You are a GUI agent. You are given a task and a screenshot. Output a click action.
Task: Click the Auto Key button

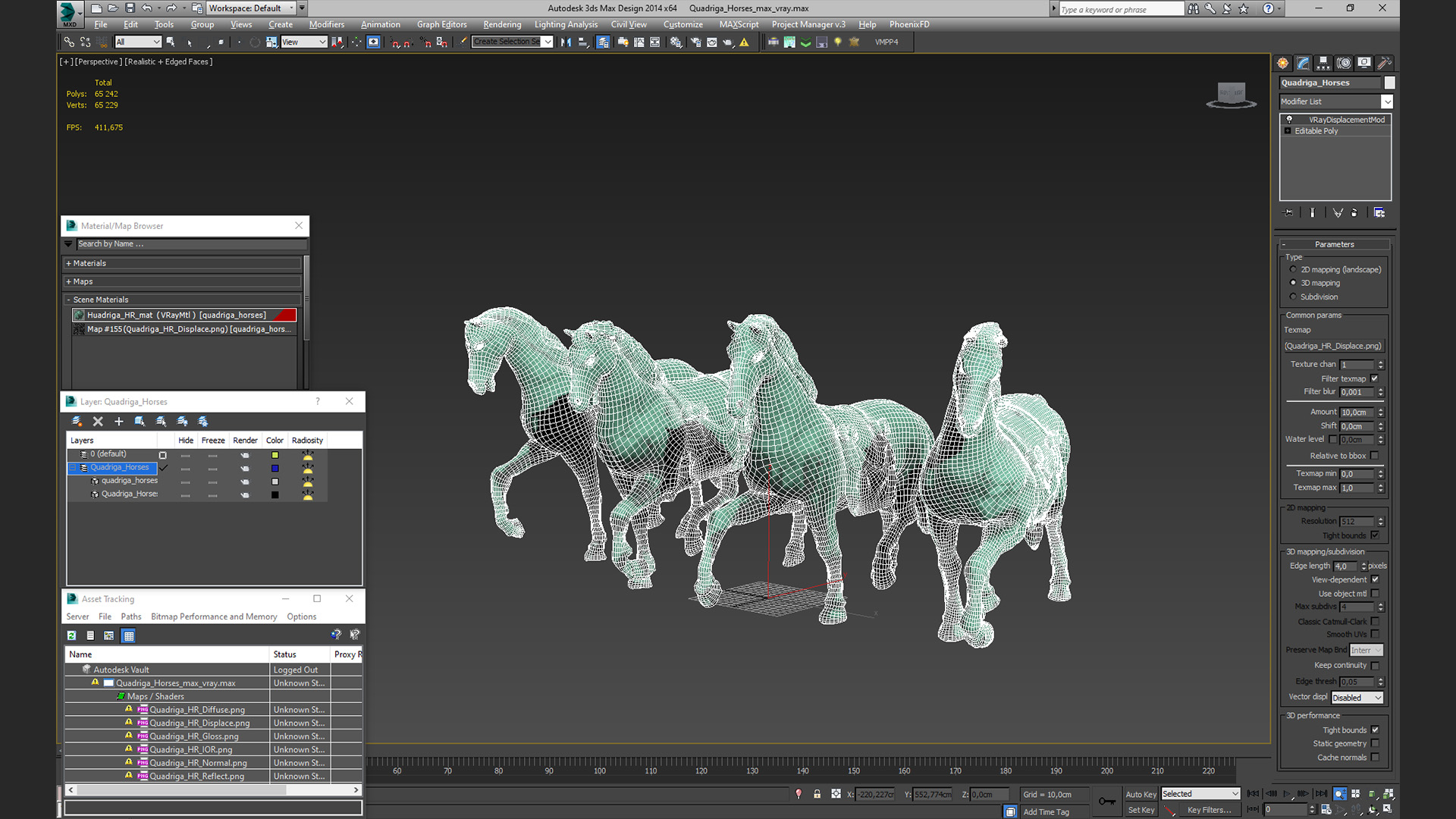point(1141,794)
